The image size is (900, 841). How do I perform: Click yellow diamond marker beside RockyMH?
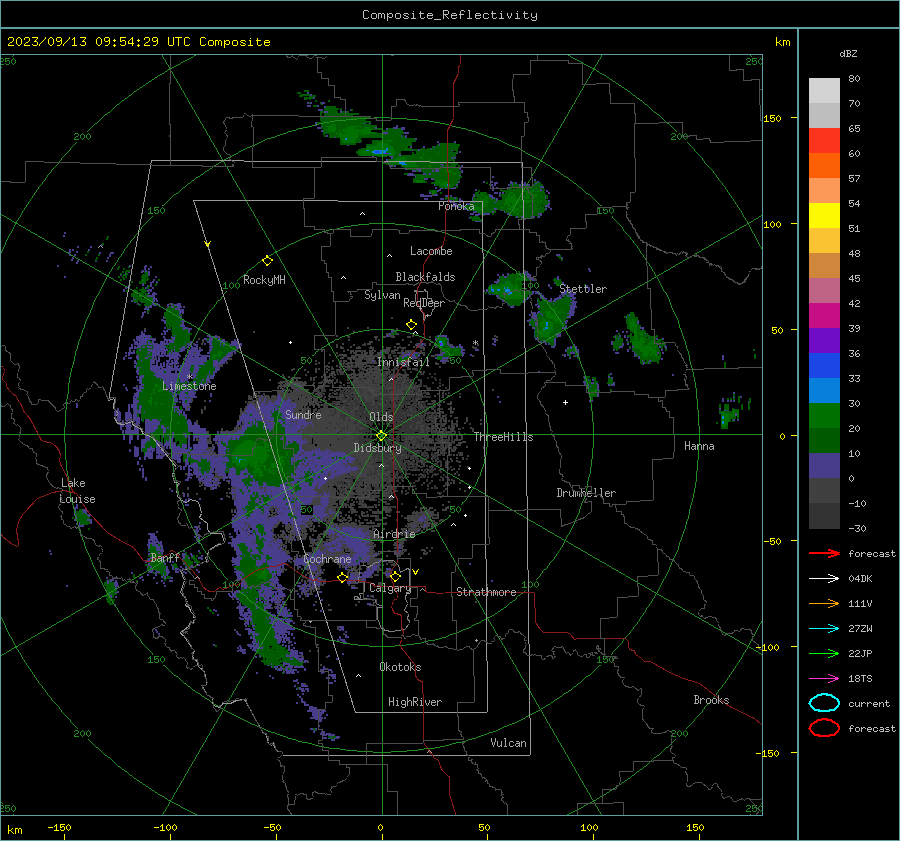(267, 261)
